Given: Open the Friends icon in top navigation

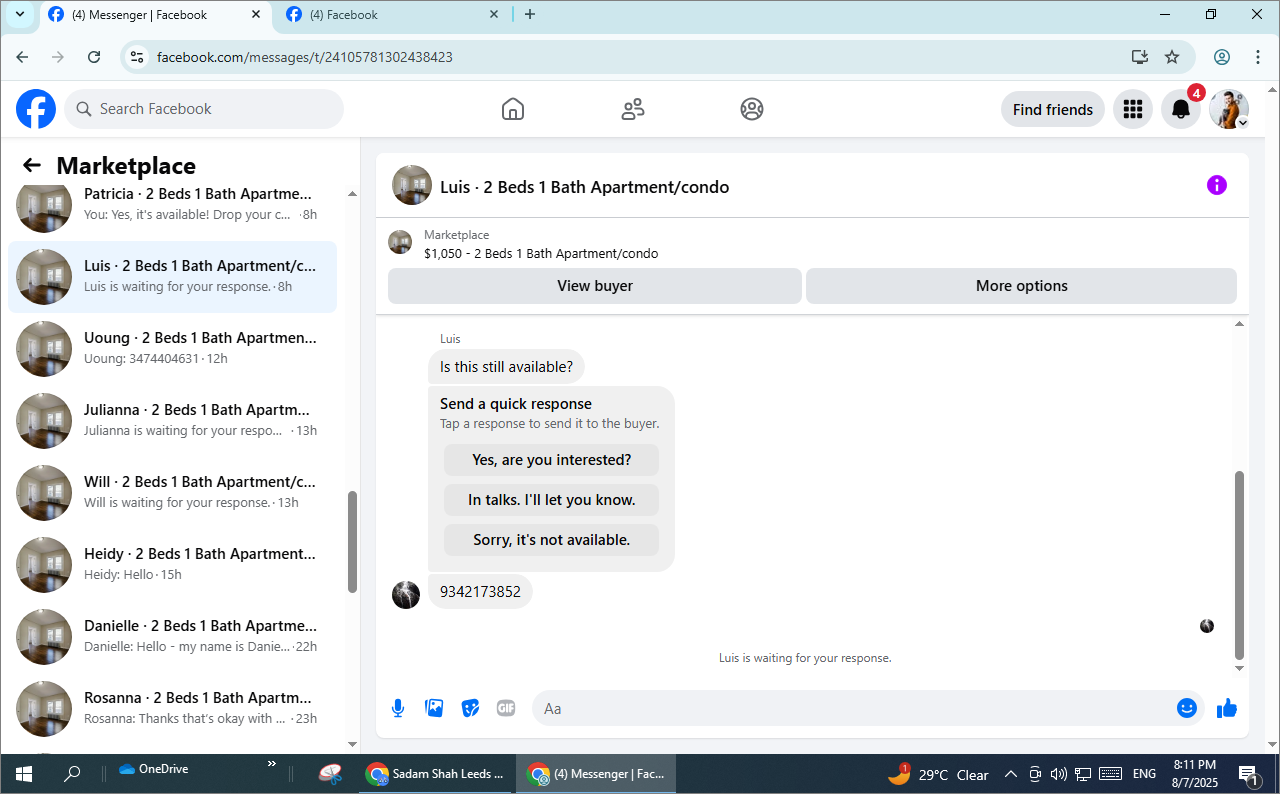Looking at the screenshot, I should click(633, 109).
